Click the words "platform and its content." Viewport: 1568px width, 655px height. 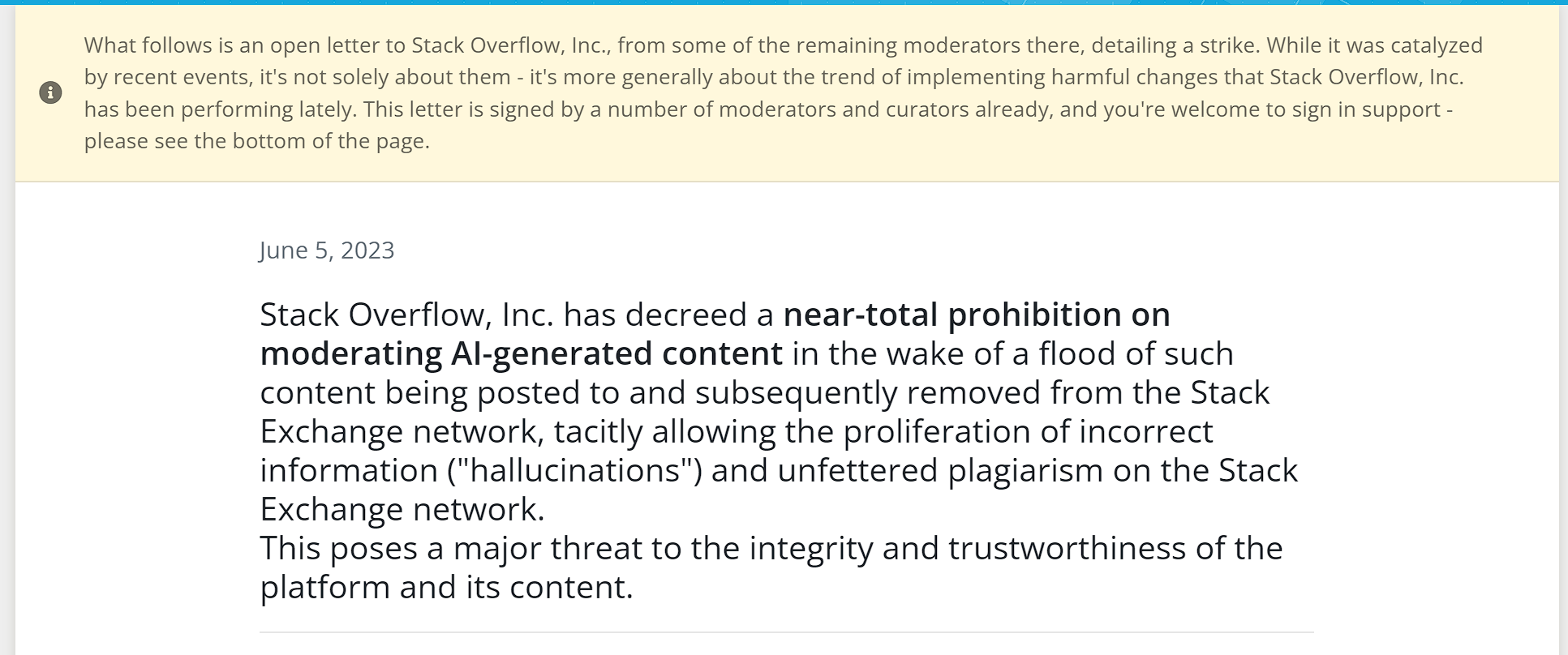[446, 587]
